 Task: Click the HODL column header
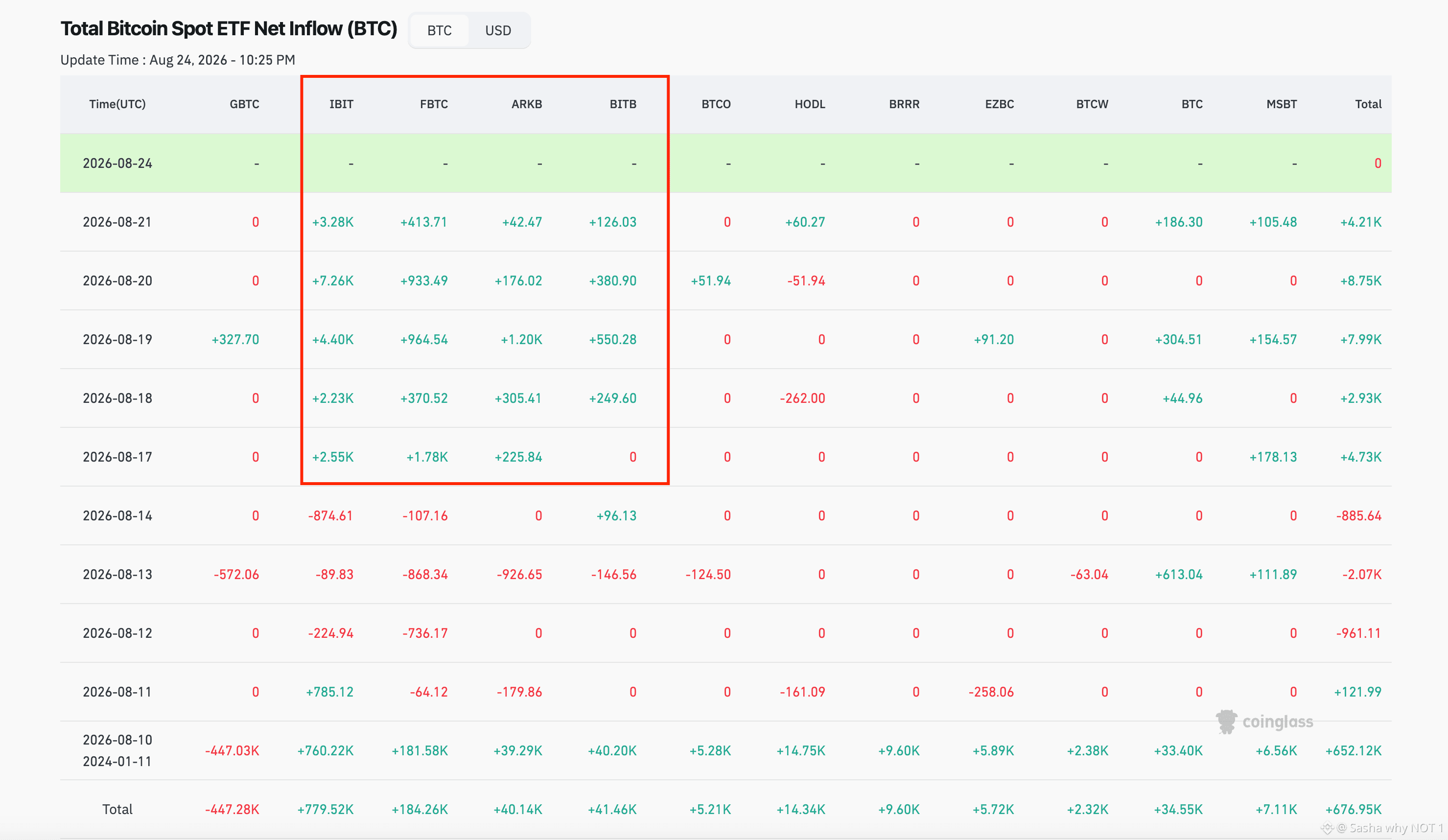(x=810, y=104)
